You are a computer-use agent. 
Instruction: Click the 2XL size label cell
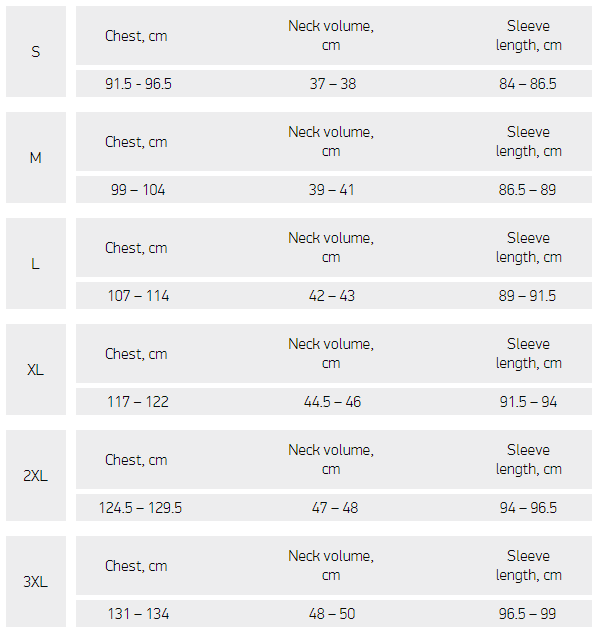(36, 475)
